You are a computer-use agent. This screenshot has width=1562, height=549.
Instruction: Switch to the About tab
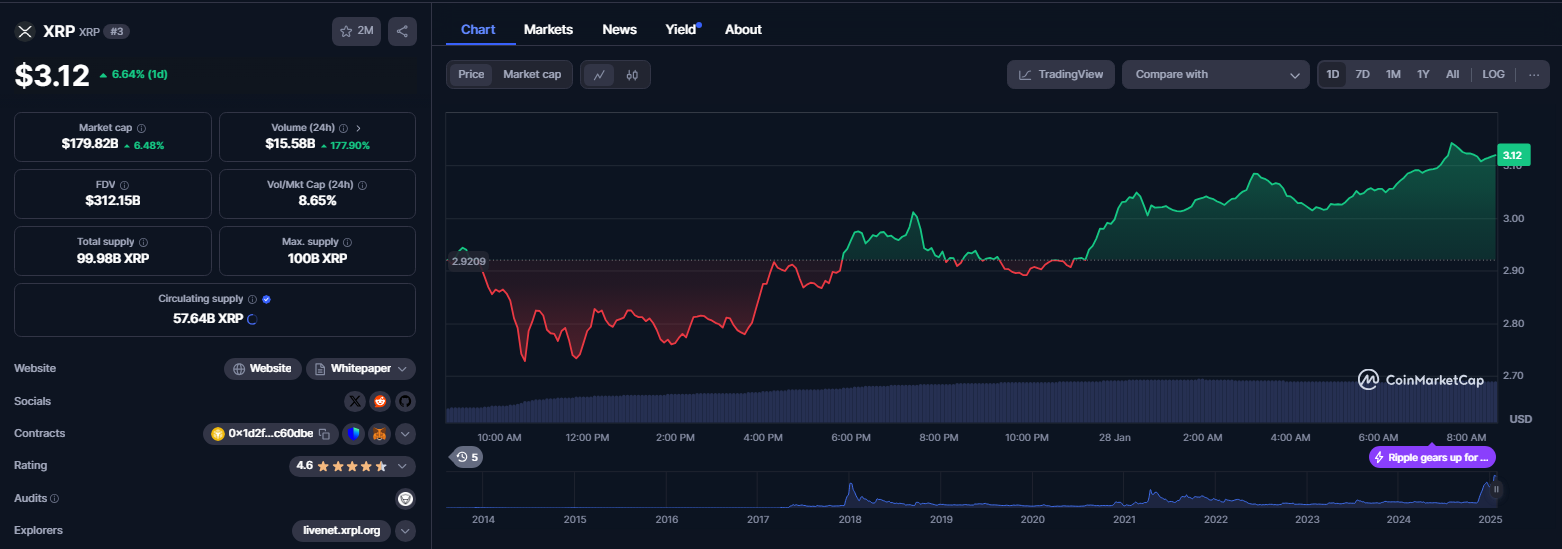(743, 29)
